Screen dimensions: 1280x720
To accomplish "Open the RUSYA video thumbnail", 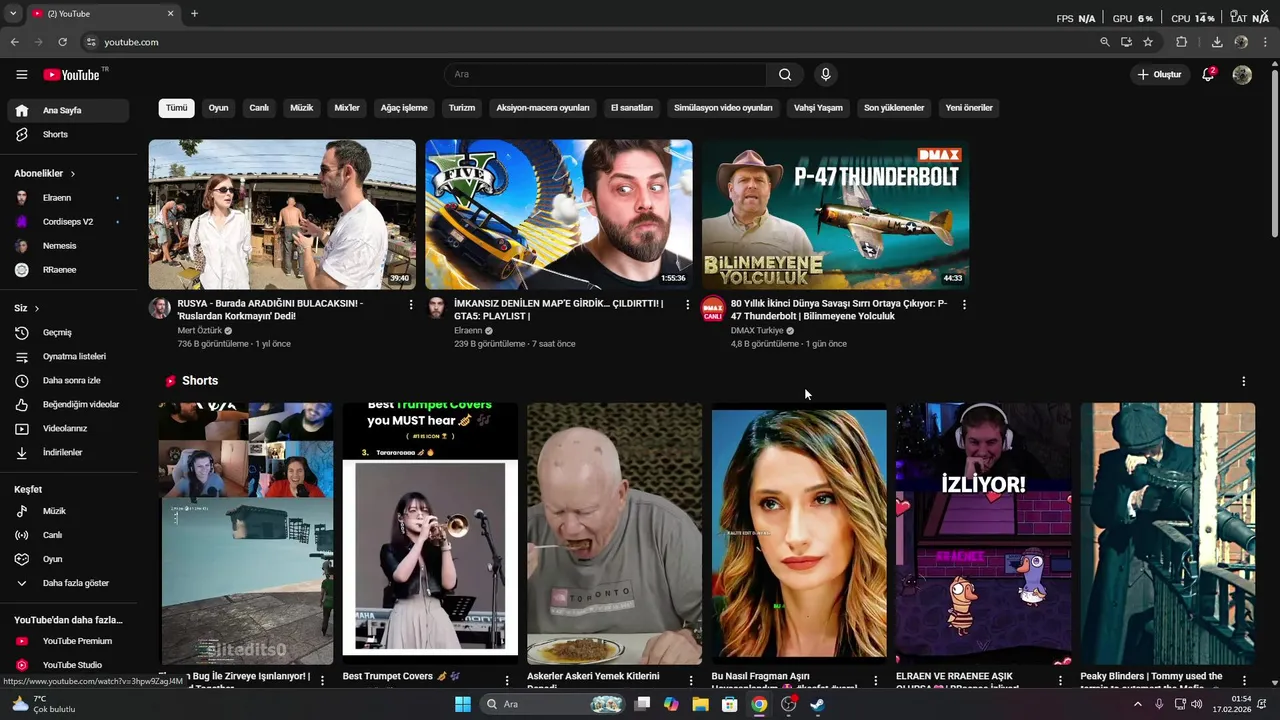I will (282, 215).
